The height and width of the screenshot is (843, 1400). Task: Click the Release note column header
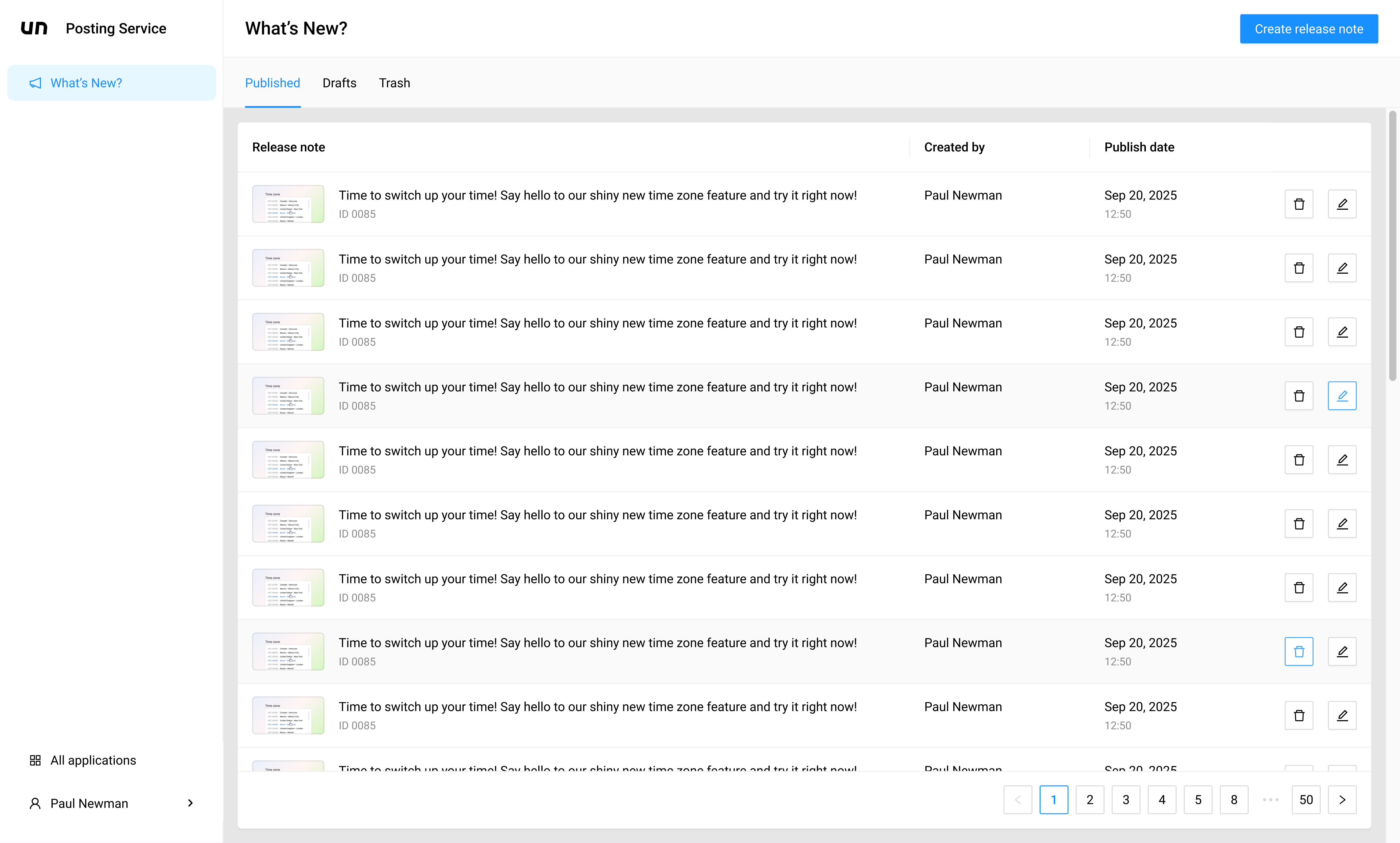coord(289,147)
